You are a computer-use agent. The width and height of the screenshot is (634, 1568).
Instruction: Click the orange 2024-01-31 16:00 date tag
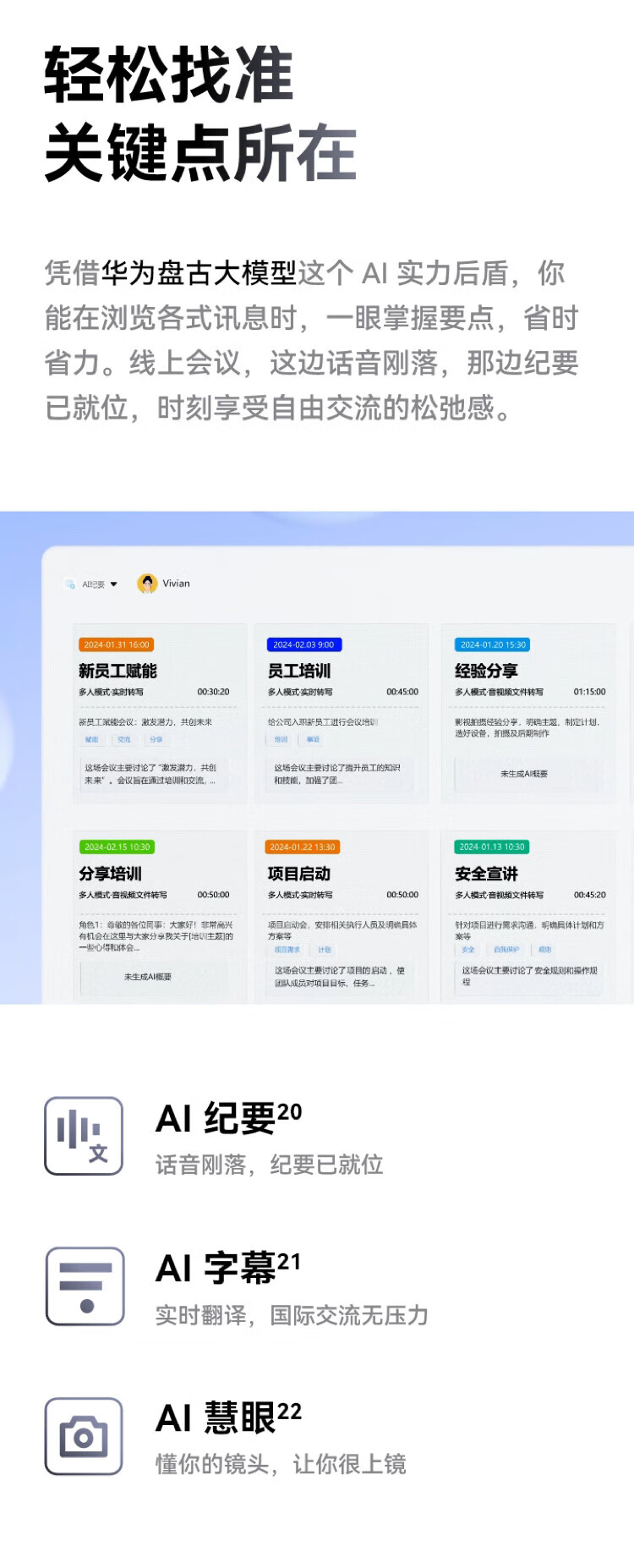(x=117, y=644)
